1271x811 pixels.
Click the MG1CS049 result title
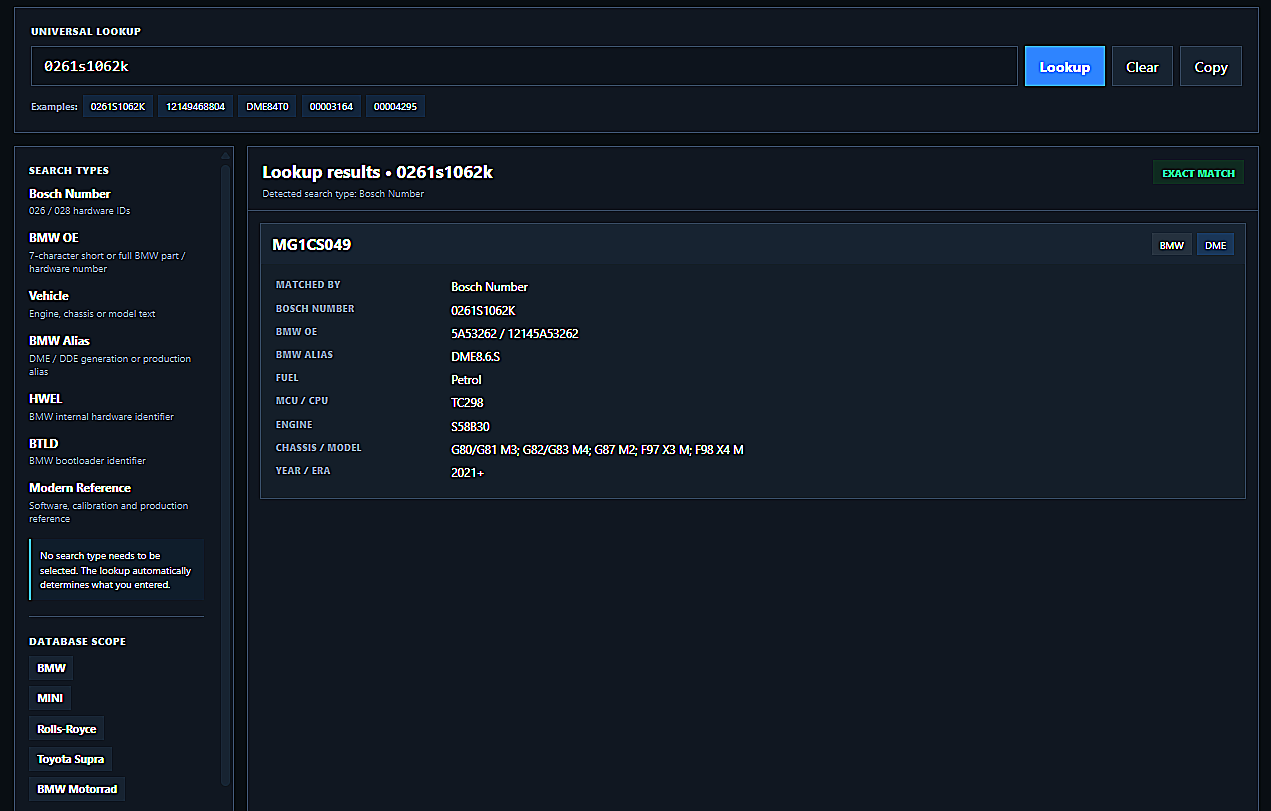311,245
